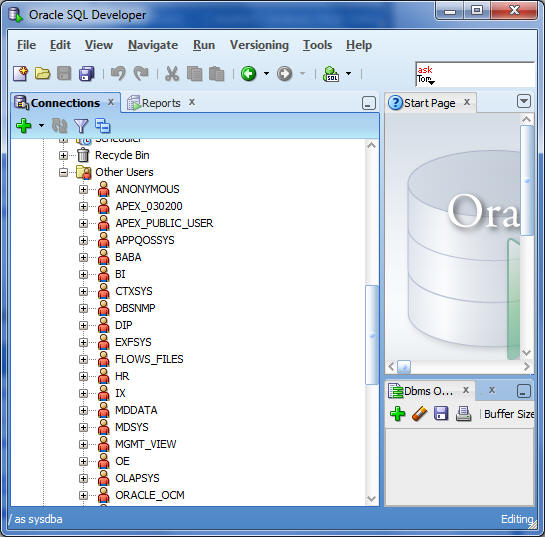This screenshot has width=545, height=537.
Task: Expand the OE user node
Action: (x=83, y=461)
